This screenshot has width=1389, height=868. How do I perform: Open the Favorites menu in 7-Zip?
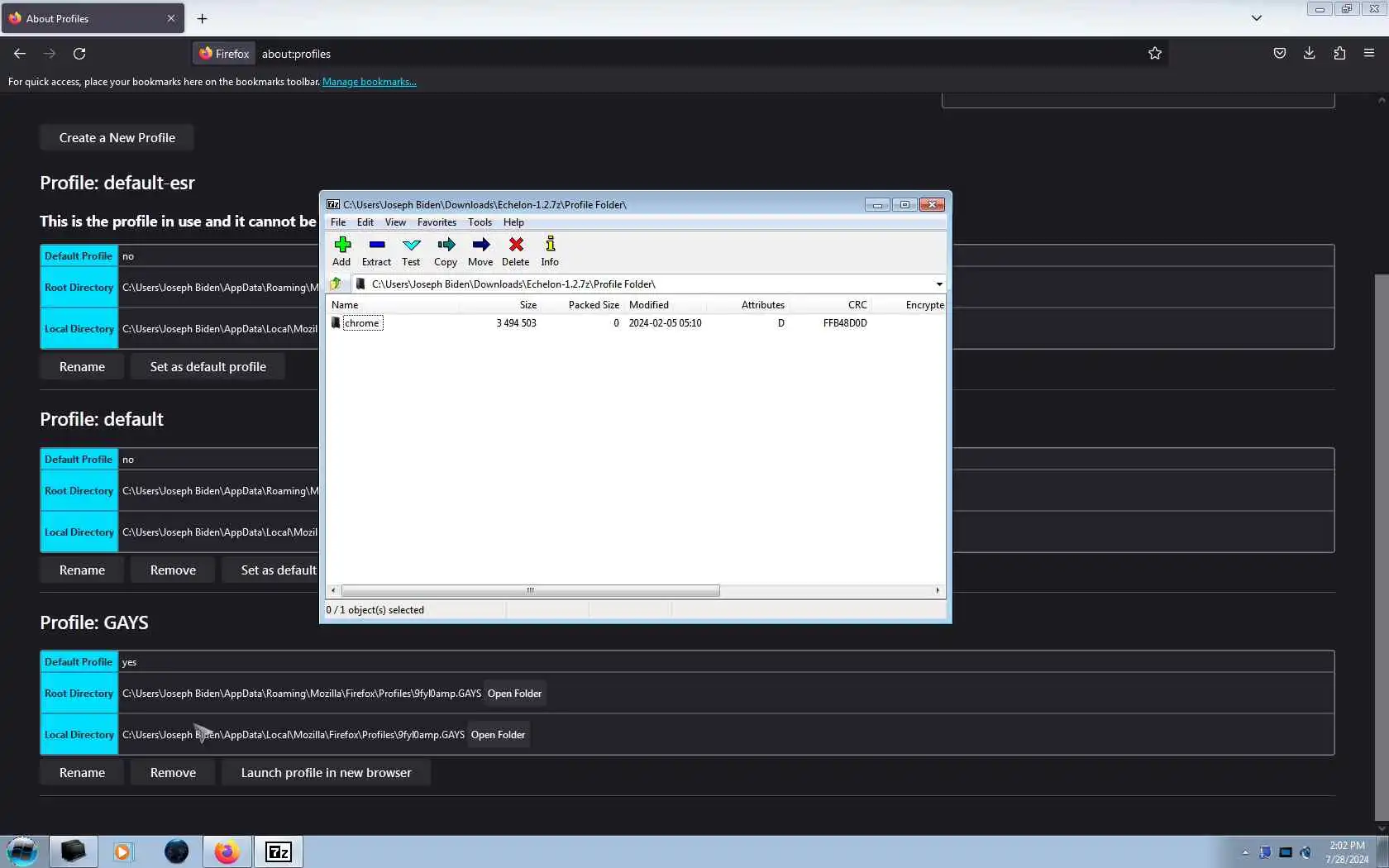(x=437, y=222)
